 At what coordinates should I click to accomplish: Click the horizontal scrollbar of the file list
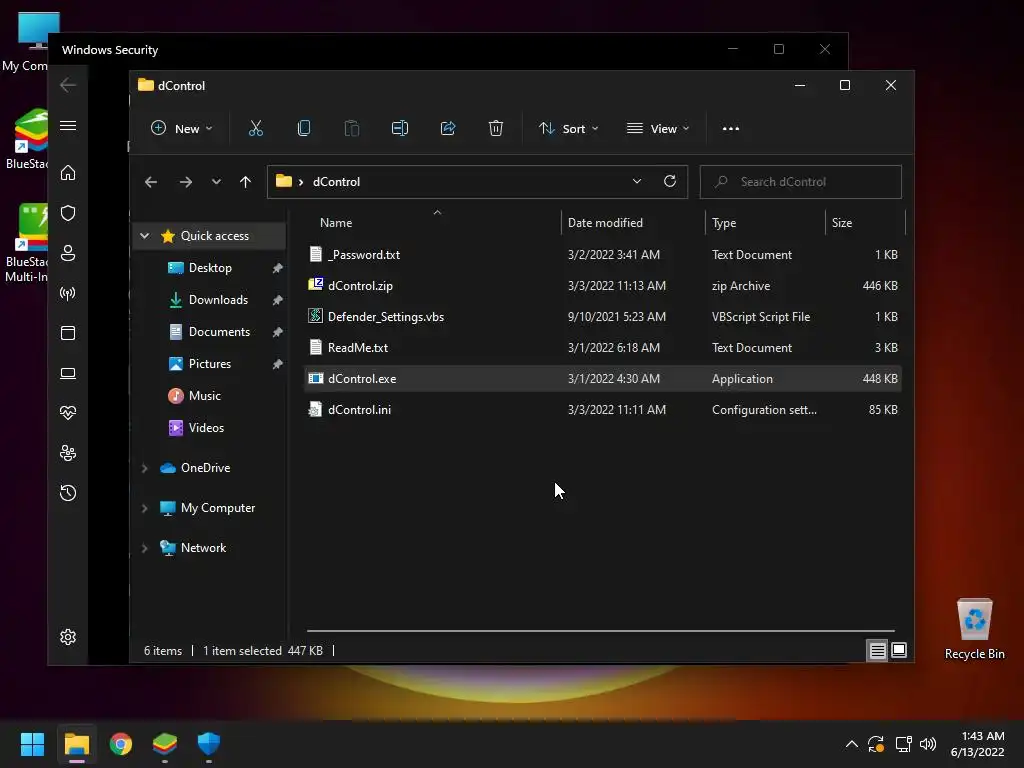(600, 631)
